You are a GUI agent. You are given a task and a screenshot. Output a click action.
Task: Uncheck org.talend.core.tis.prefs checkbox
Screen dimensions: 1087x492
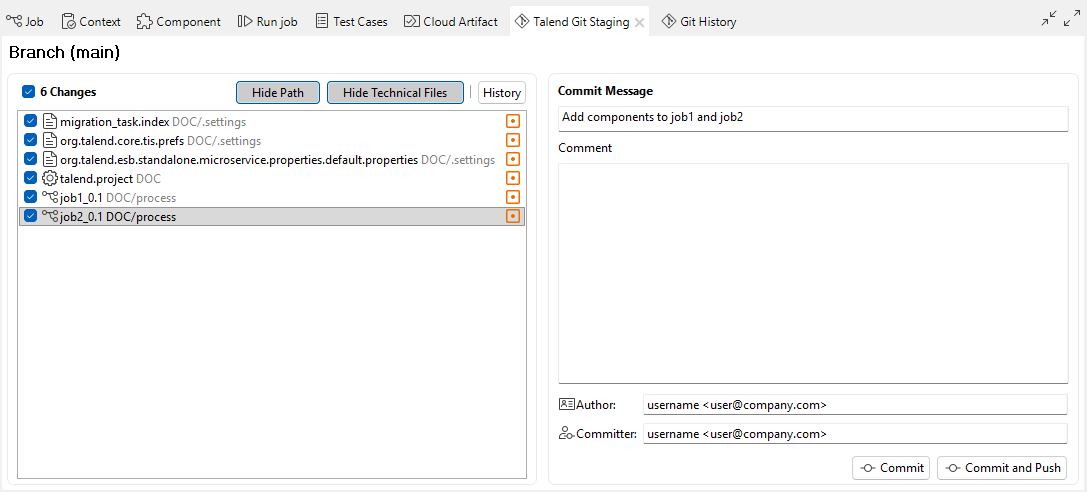(30, 141)
